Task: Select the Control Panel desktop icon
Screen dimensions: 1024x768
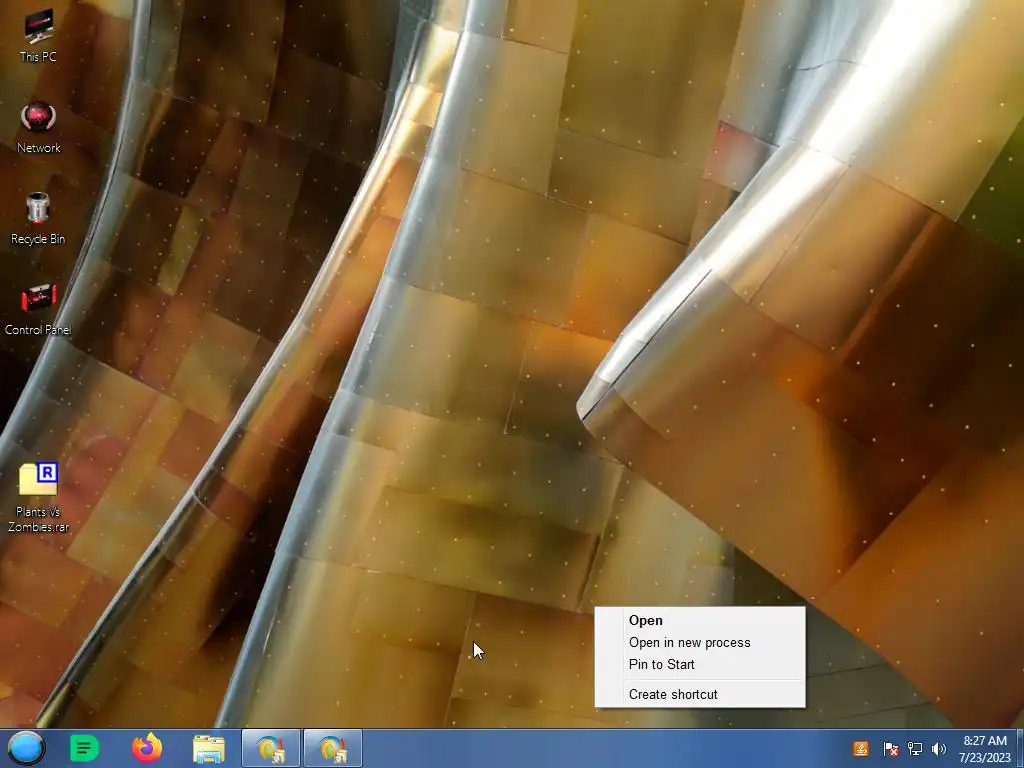Action: [38, 310]
